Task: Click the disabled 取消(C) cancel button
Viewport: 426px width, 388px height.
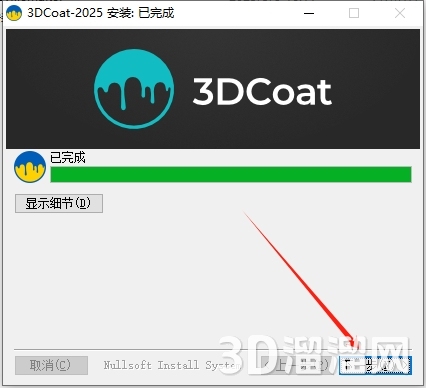Action: coord(51,365)
